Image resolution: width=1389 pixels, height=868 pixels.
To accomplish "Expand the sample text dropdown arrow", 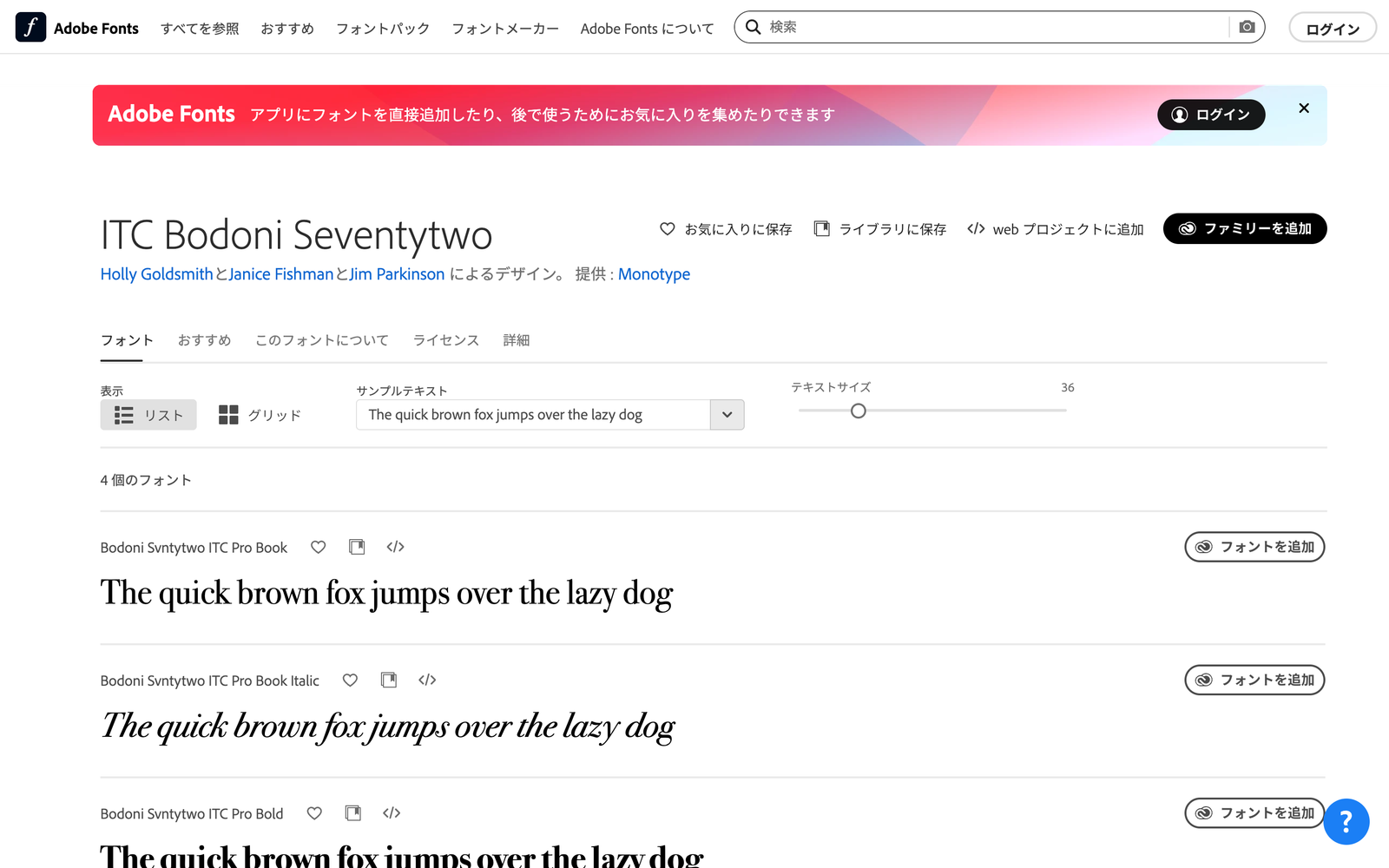I will coord(727,415).
